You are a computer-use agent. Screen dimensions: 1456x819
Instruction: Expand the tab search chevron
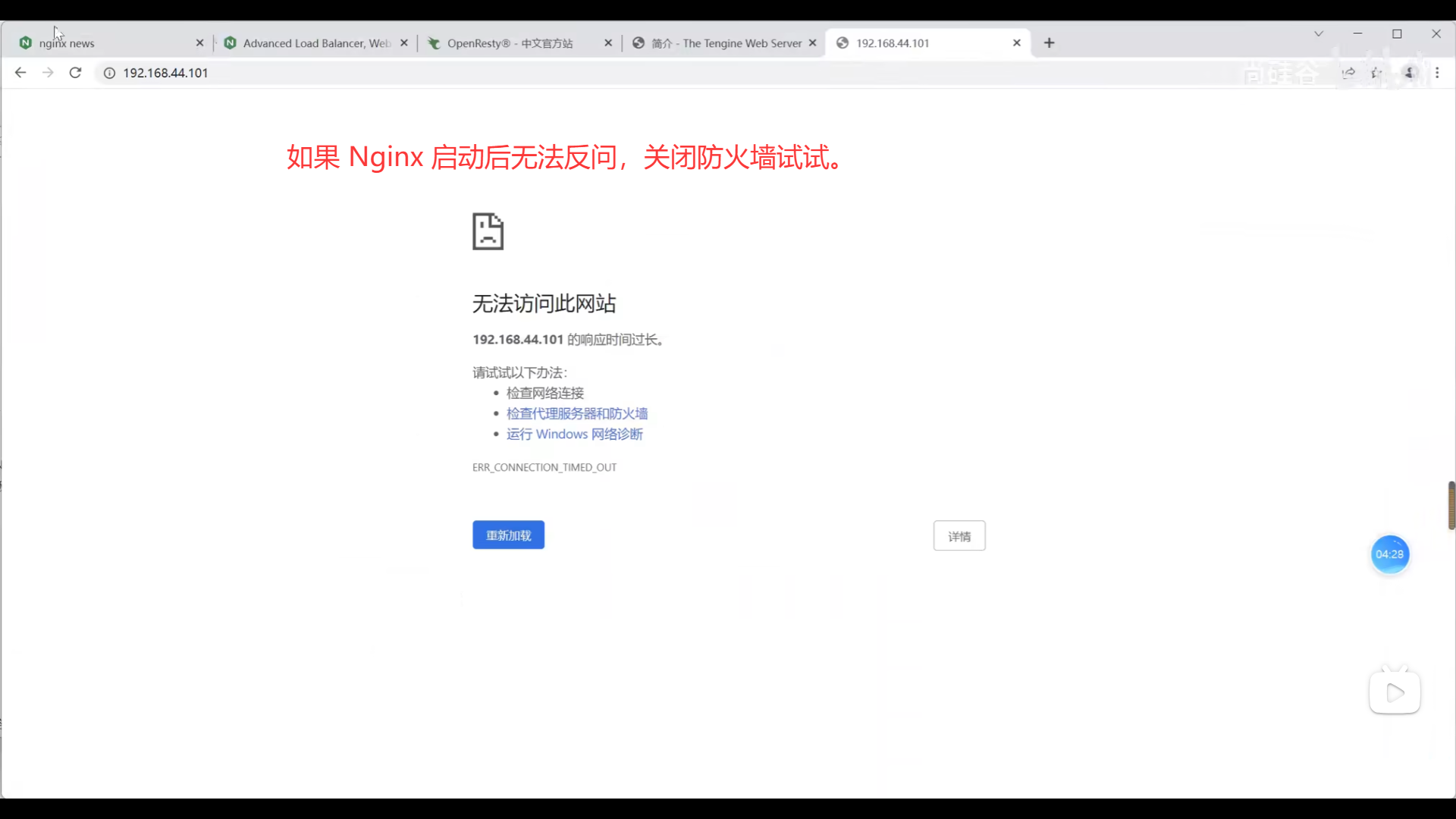(x=1319, y=33)
